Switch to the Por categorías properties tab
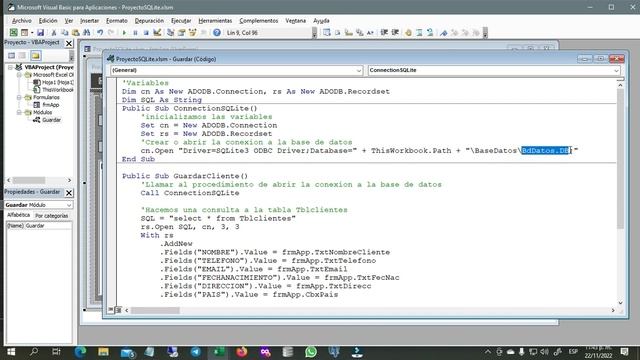This screenshot has width=640, height=360. 51,216
